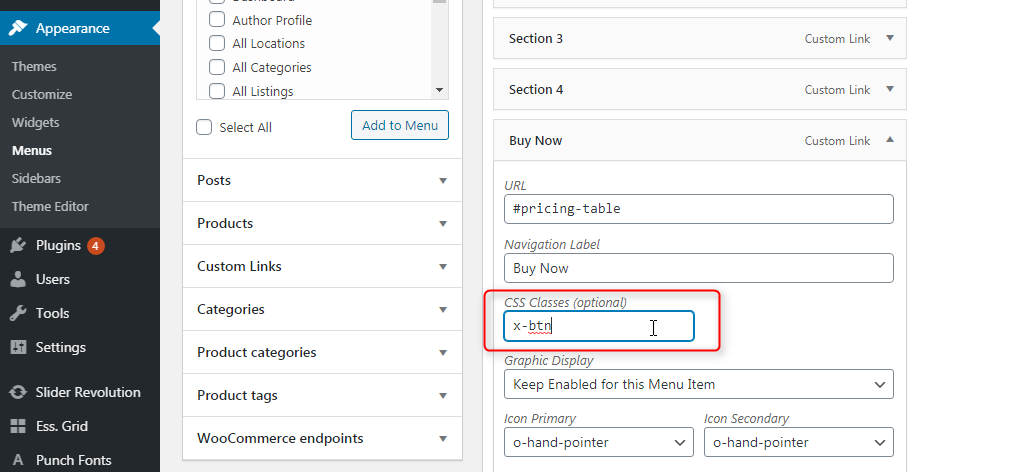Check the Author Profile checkbox
The width and height of the screenshot is (1035, 472).
point(217,20)
